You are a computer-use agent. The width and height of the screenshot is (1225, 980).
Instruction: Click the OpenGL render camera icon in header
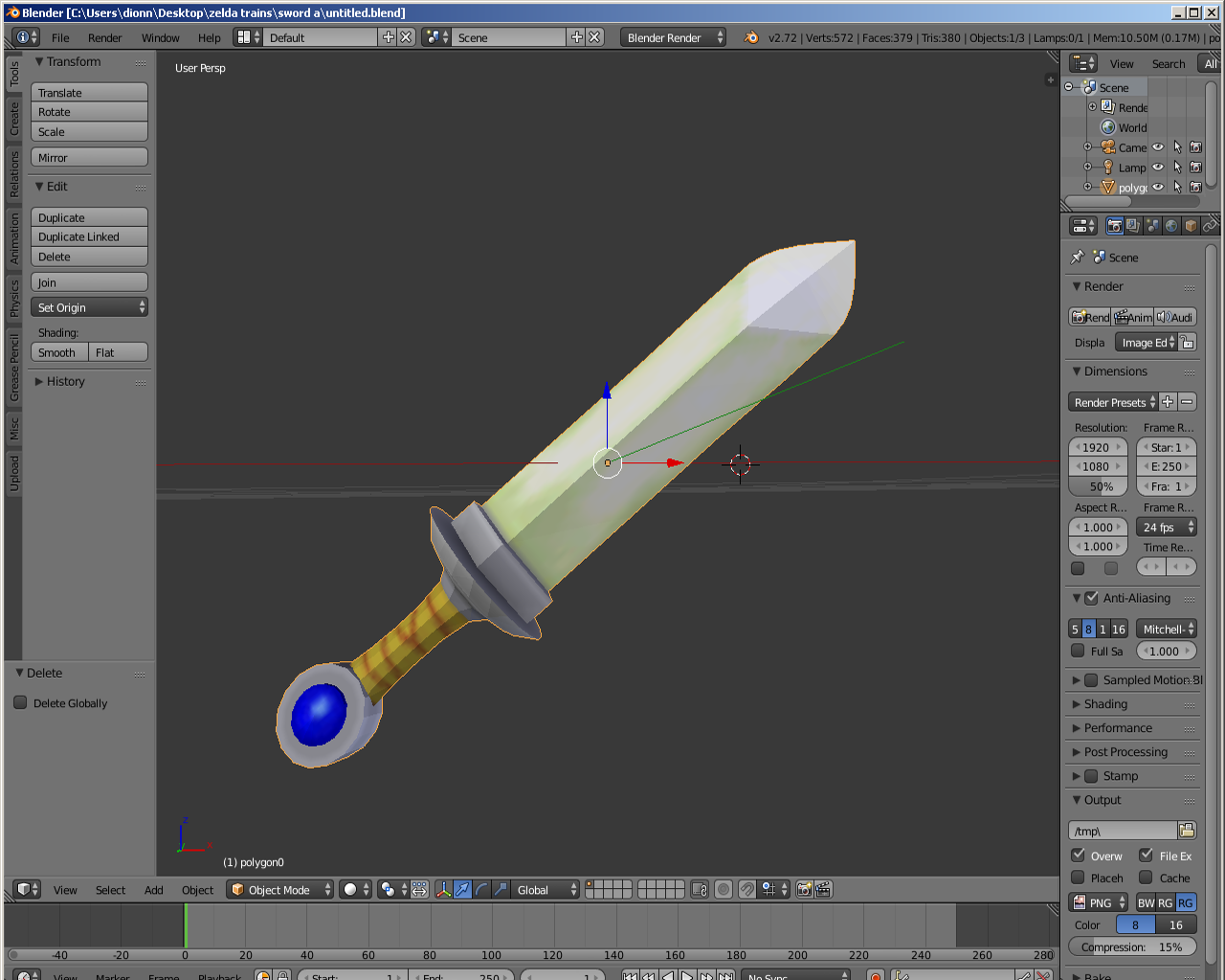(804, 889)
